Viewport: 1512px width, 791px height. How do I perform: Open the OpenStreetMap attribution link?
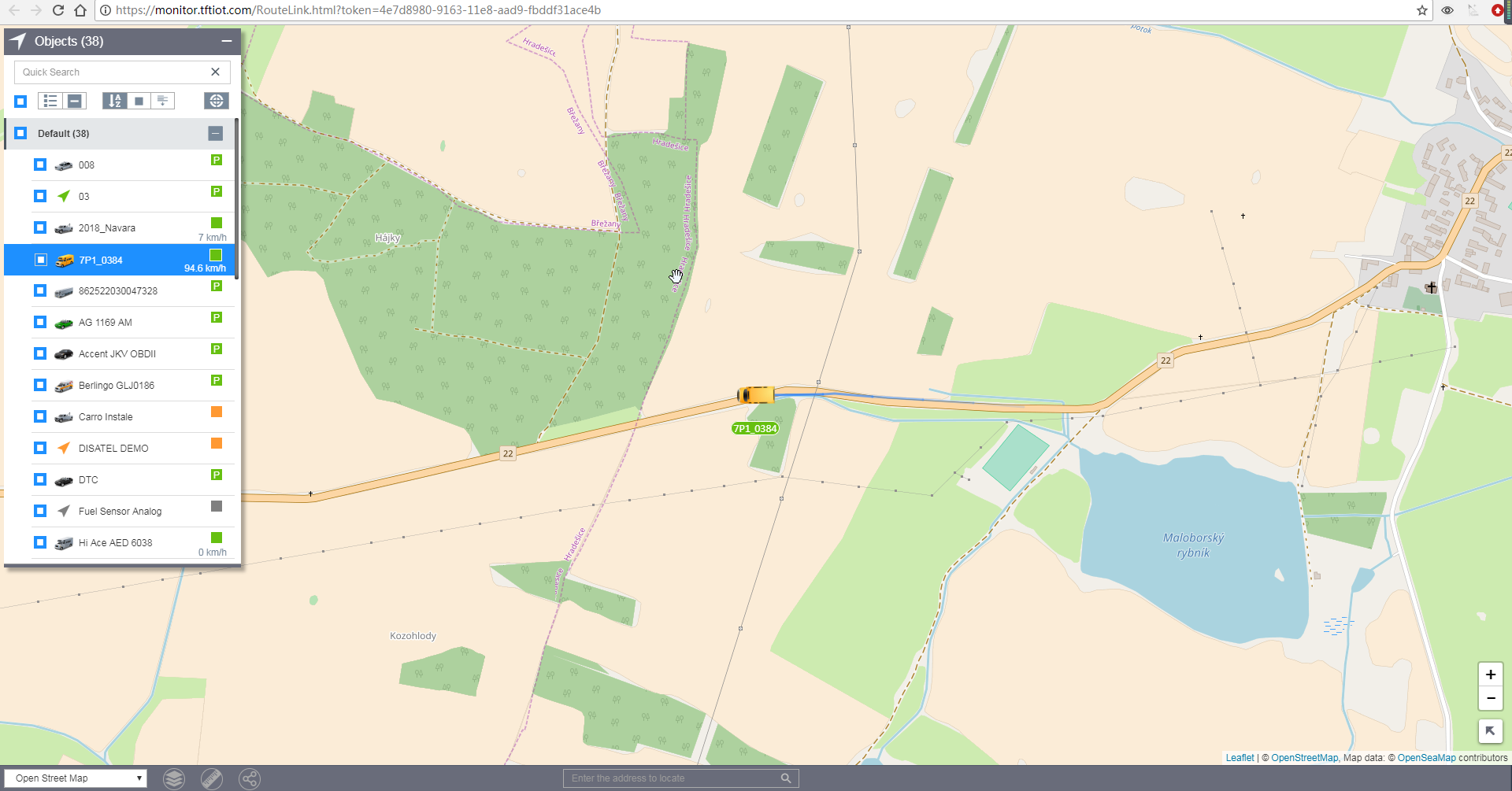tap(1304, 758)
